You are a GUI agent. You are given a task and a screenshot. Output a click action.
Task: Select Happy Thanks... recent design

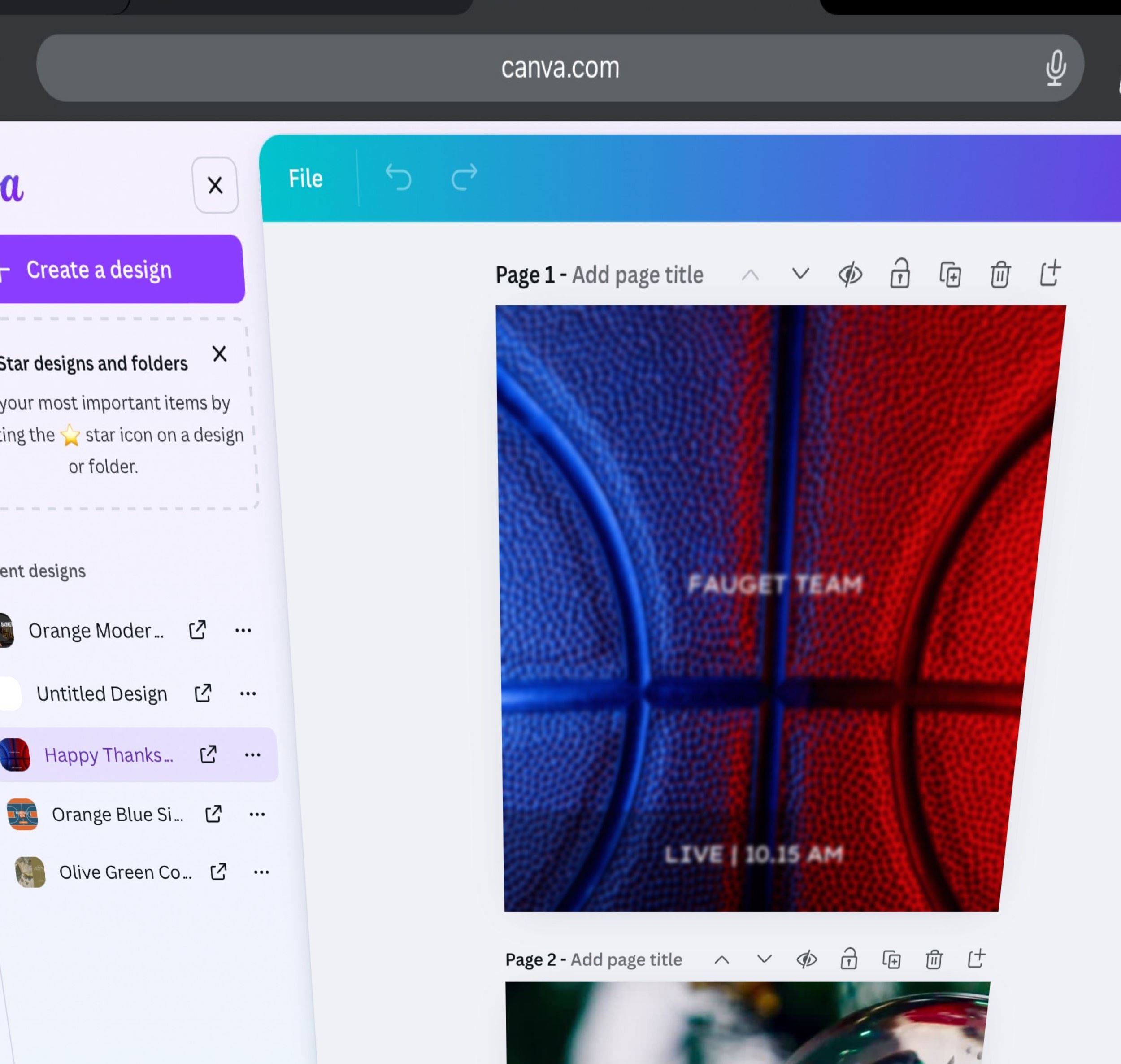coord(109,755)
